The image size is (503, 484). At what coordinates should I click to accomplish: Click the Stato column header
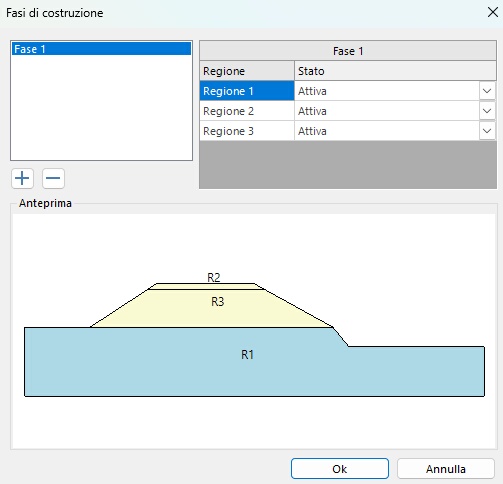[396, 71]
